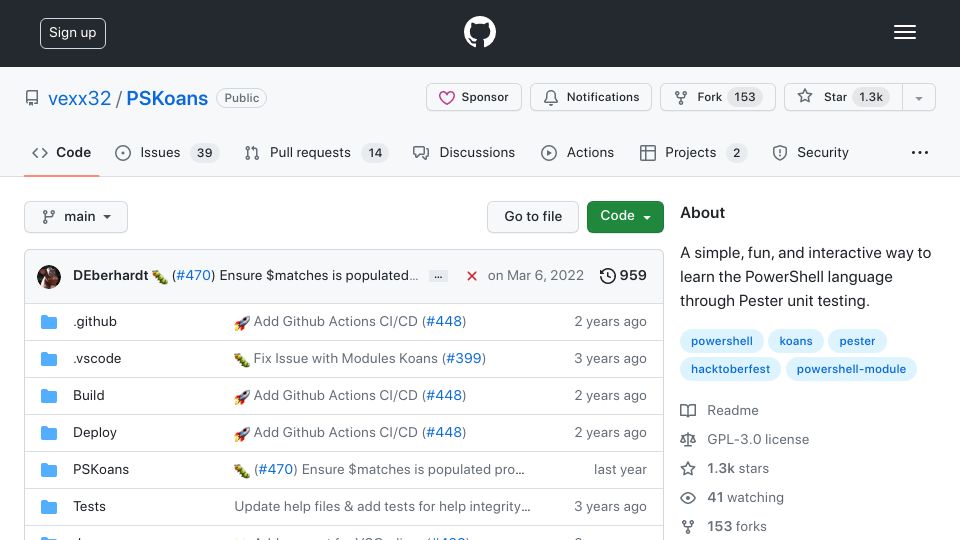Viewport: 960px width, 540px height.
Task: Open the PSKoans folder in file list
Action: (x=101, y=469)
